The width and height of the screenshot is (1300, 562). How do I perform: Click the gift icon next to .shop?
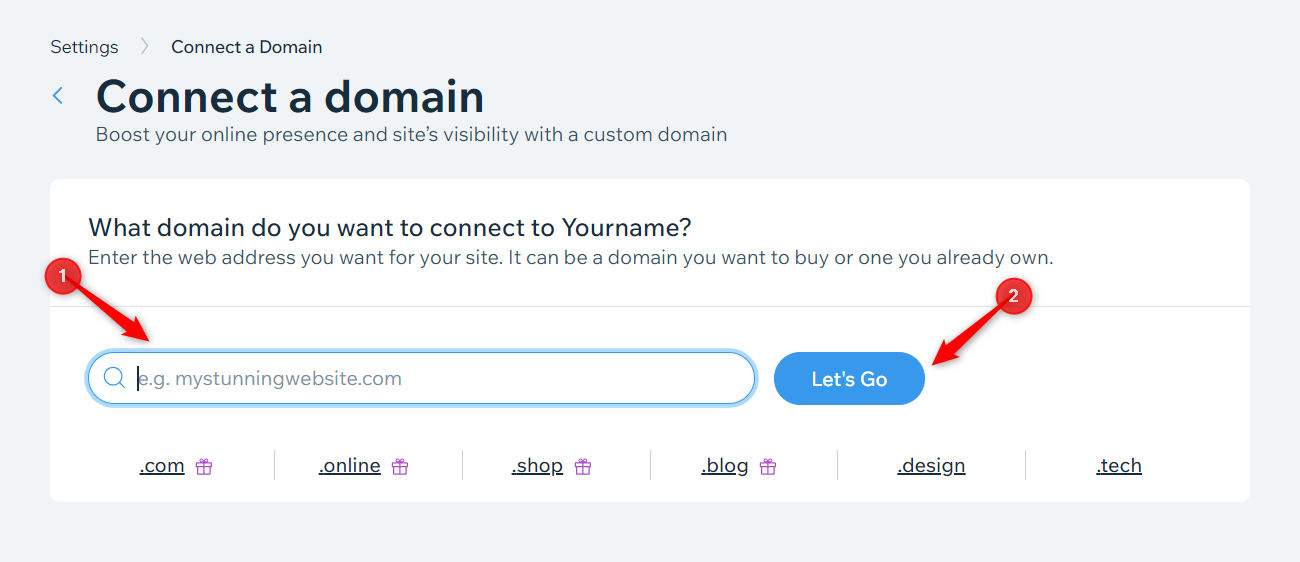pos(583,466)
